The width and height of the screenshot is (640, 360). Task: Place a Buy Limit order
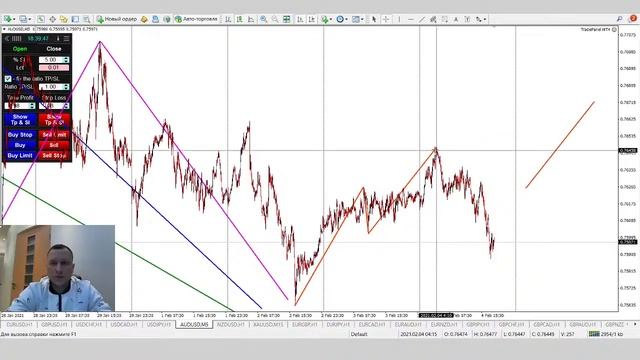point(20,156)
